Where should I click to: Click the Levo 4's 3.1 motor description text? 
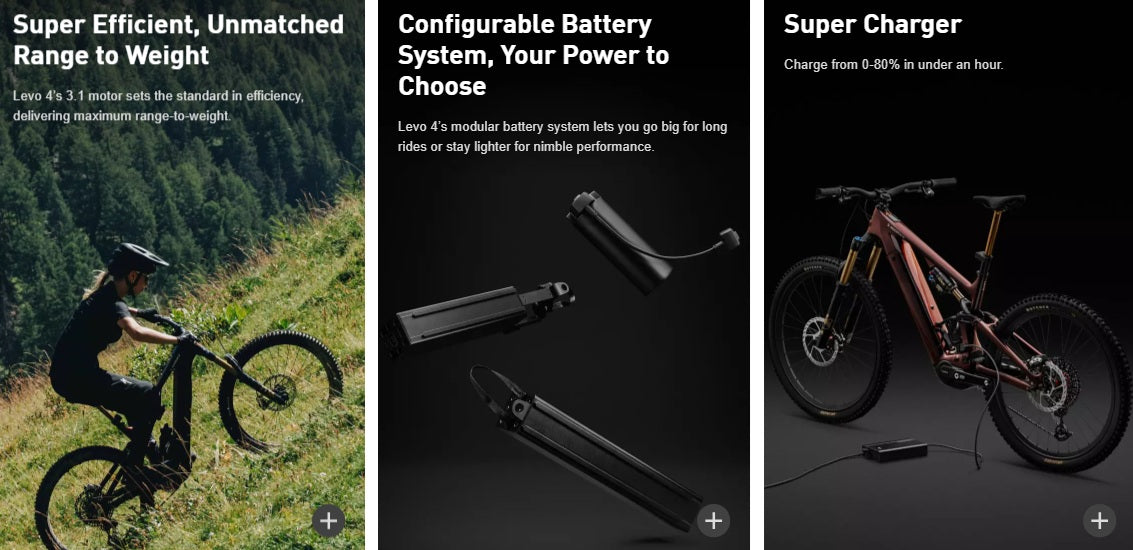point(158,106)
